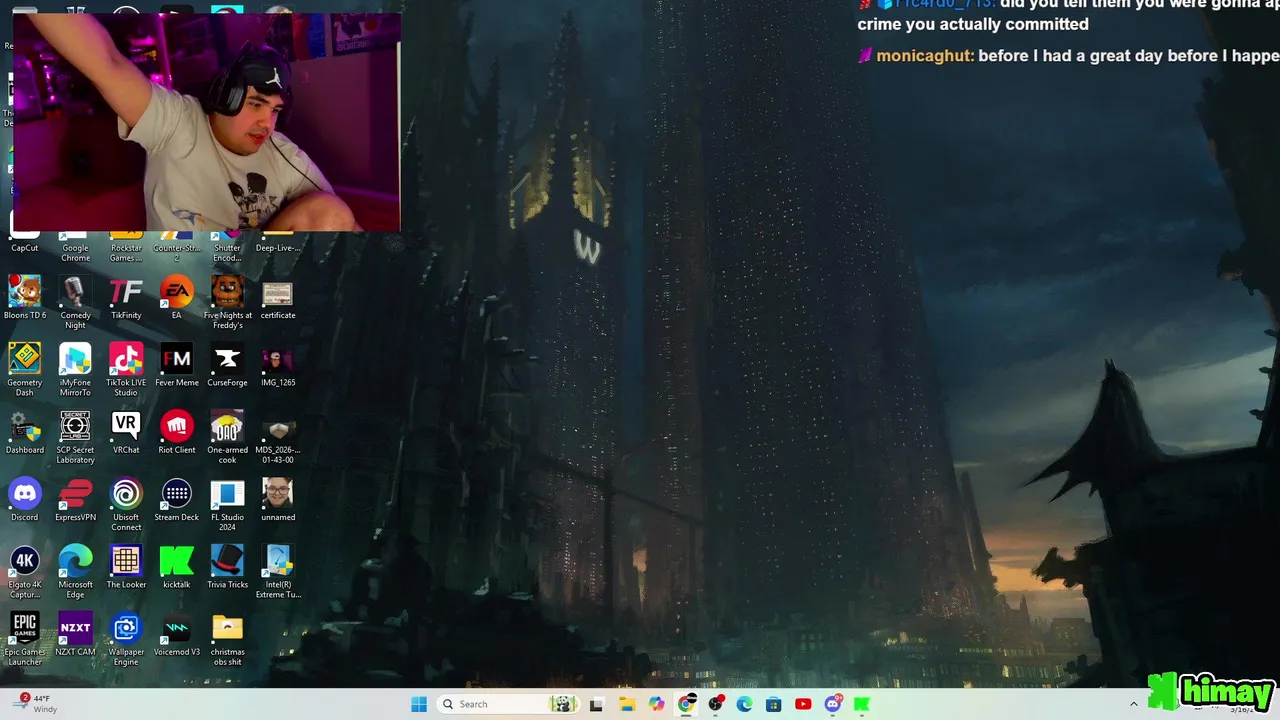Open Voicemod V3 shortcut
Image resolution: width=1280 pixels, height=720 pixels.
point(177,634)
